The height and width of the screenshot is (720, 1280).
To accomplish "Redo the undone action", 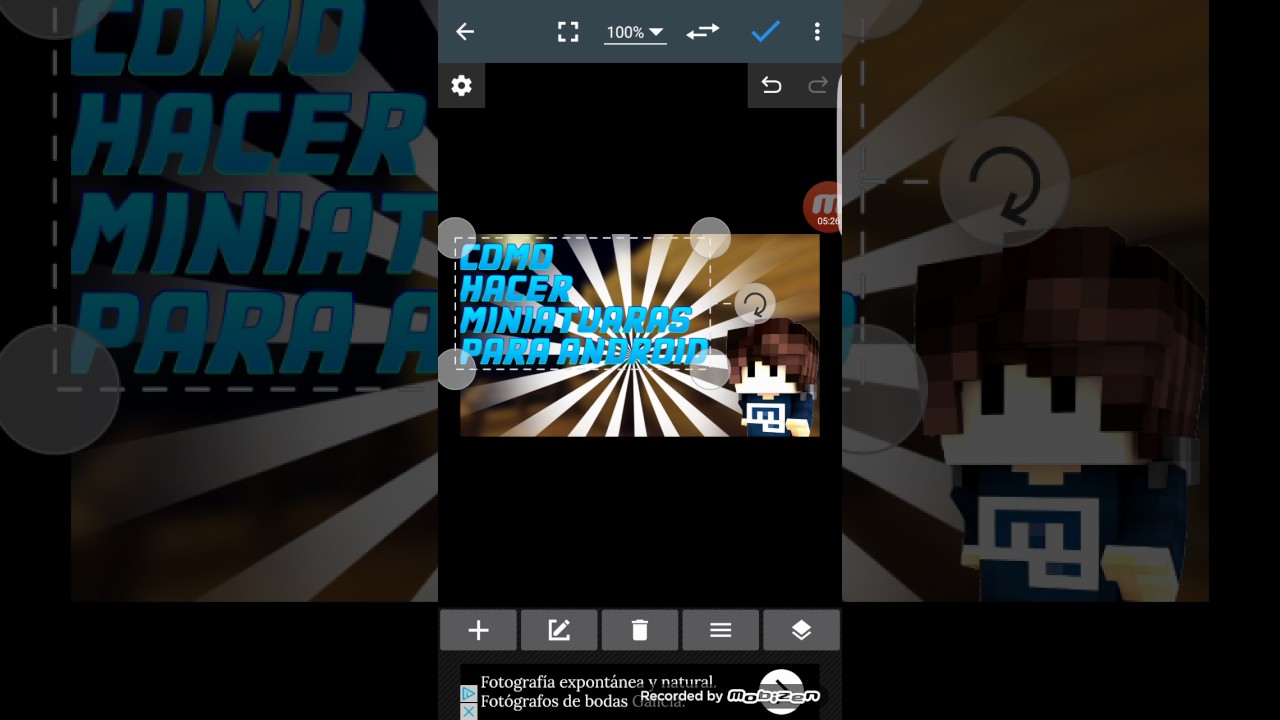I will 818,86.
